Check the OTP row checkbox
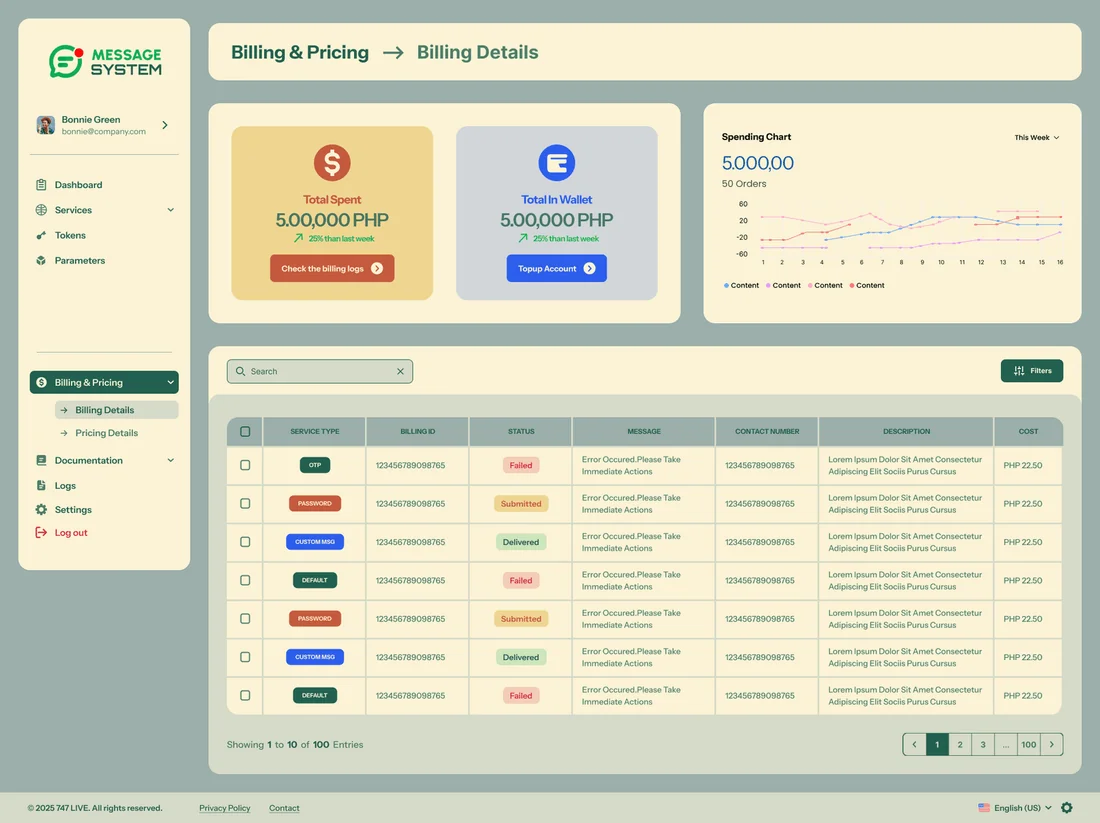Image resolution: width=1100 pixels, height=823 pixels. 245,465
